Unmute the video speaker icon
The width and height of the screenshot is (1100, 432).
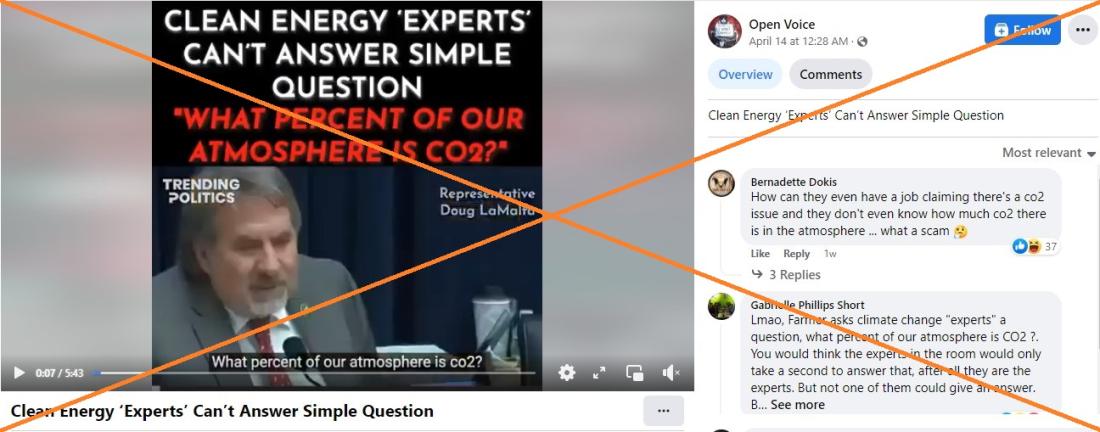pos(671,373)
